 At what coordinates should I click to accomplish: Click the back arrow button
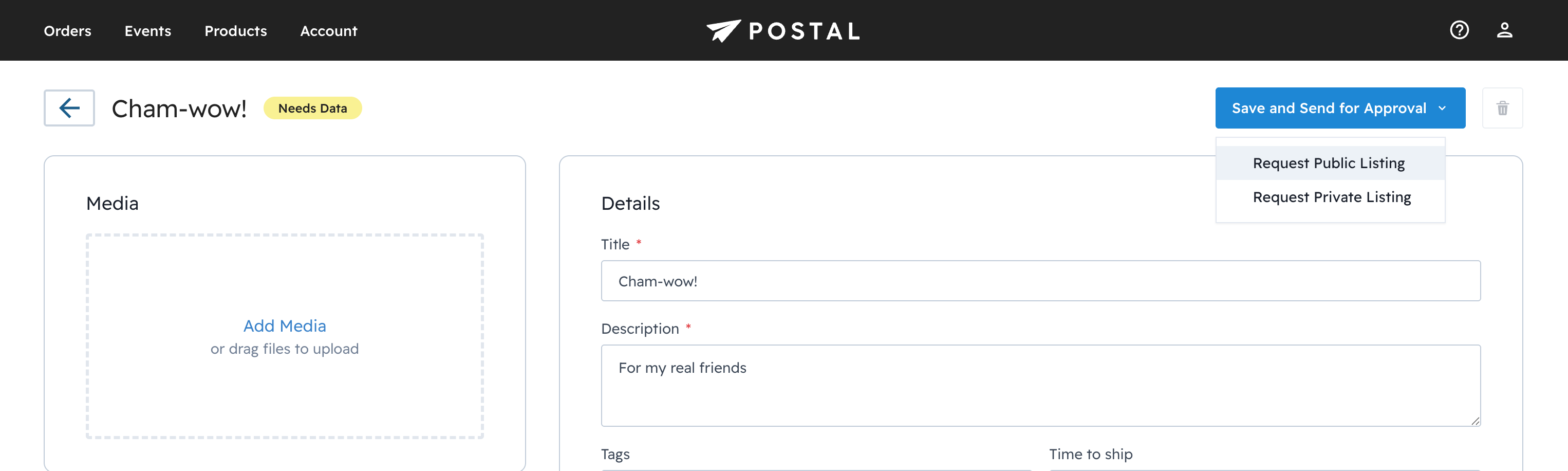click(x=69, y=108)
